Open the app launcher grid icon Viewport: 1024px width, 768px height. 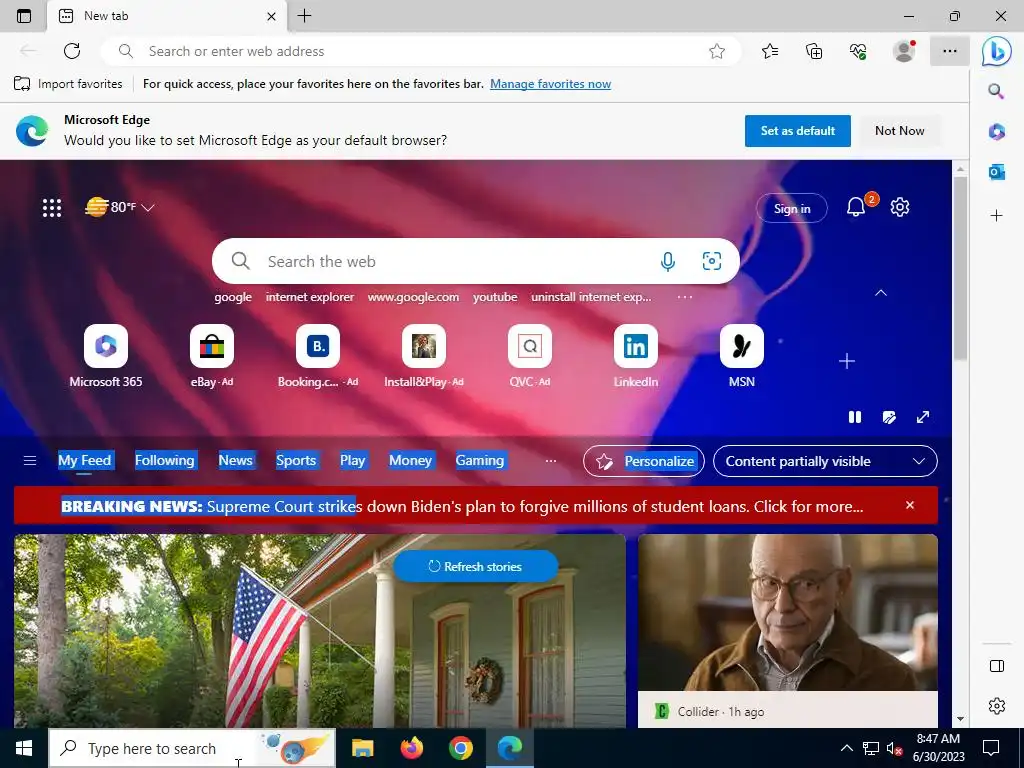[52, 208]
